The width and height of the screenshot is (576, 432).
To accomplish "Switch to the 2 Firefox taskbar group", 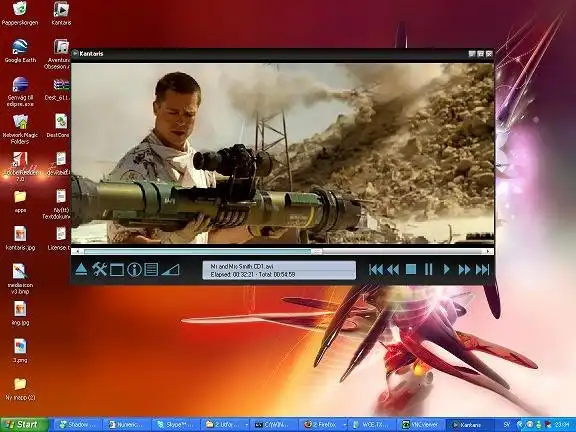I will pos(323,425).
